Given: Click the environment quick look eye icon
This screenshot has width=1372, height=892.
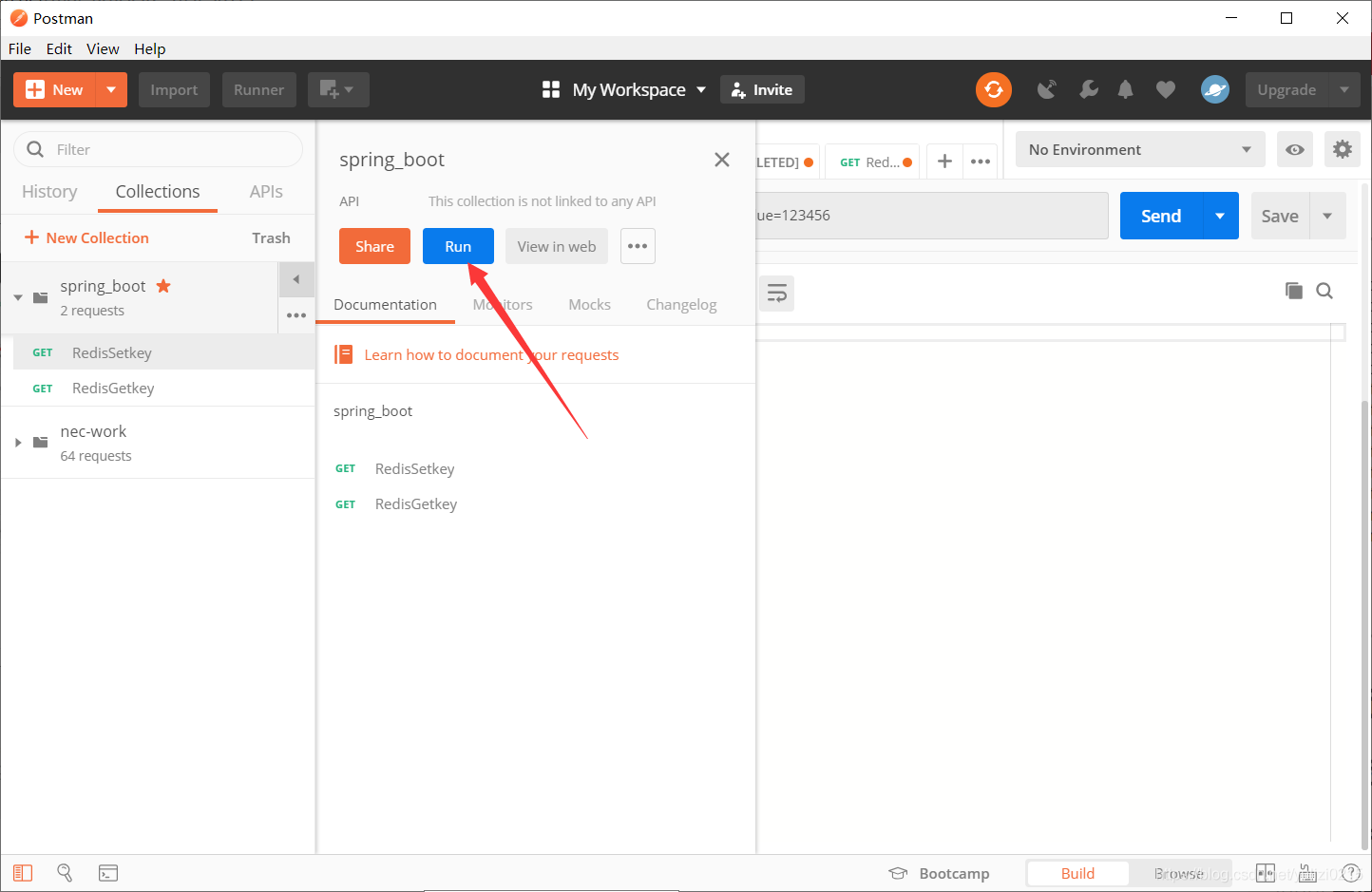Looking at the screenshot, I should pos(1294,149).
